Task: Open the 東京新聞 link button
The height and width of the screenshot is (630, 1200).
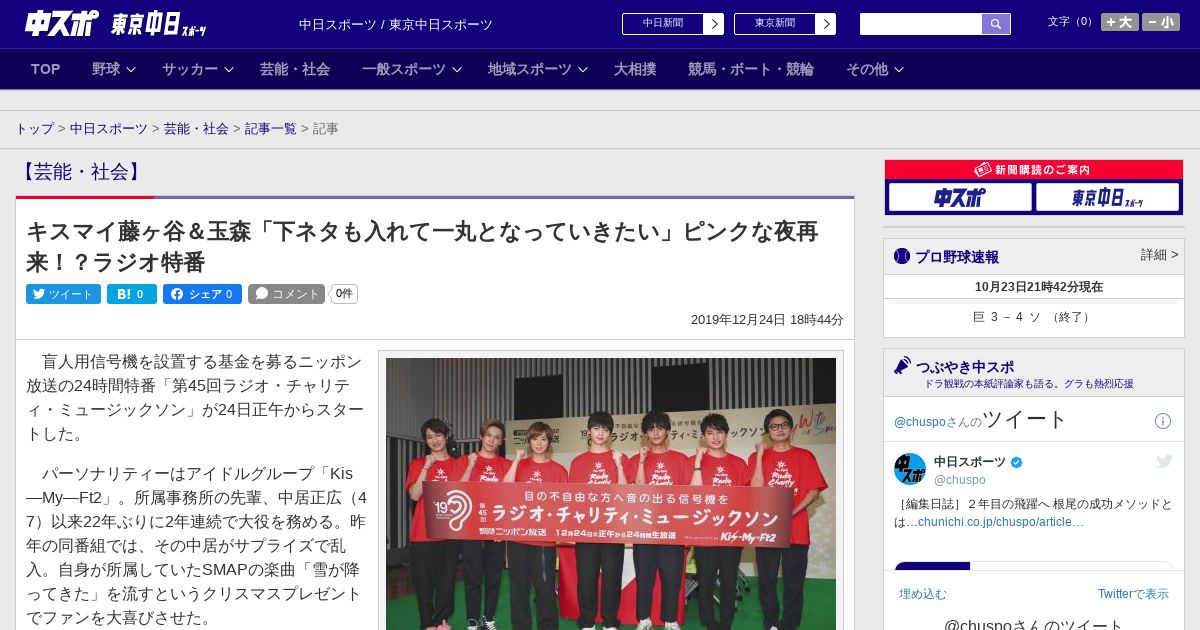Action: coord(775,24)
